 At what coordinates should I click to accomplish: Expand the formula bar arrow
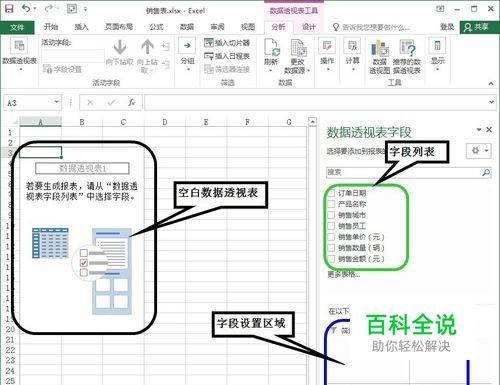[x=491, y=102]
